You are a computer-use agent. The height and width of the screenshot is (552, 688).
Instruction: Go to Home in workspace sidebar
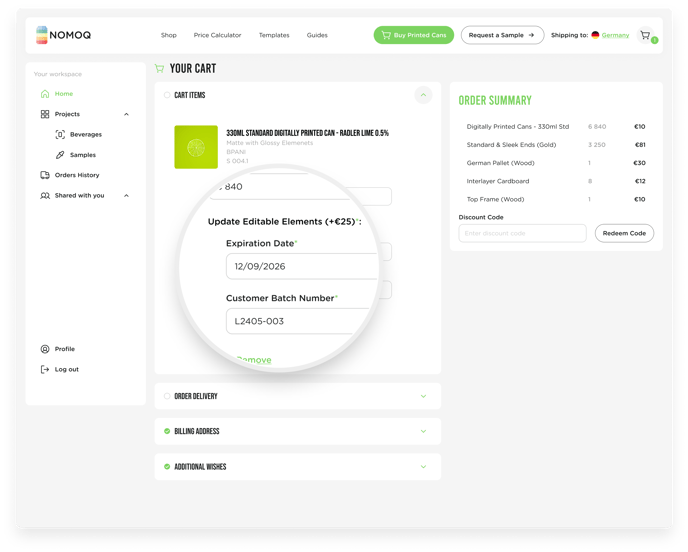[x=64, y=94]
